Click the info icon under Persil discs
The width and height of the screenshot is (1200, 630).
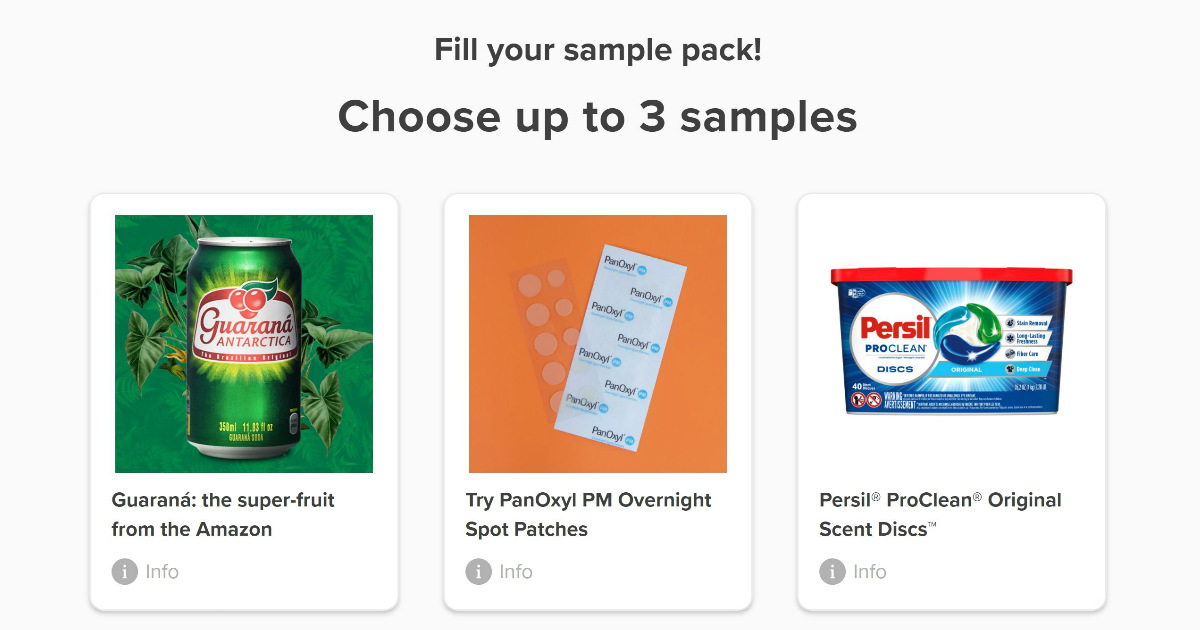832,572
